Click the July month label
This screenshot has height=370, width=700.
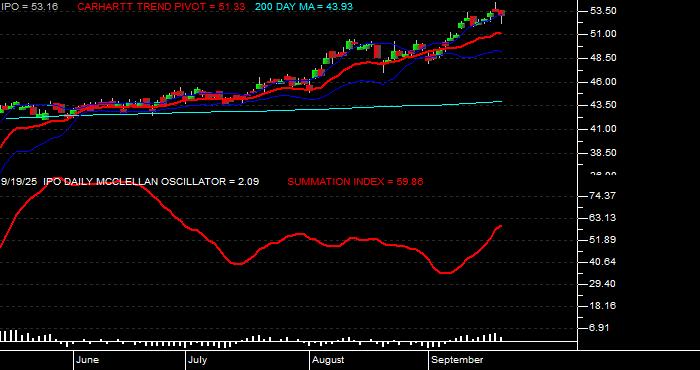tap(197, 360)
